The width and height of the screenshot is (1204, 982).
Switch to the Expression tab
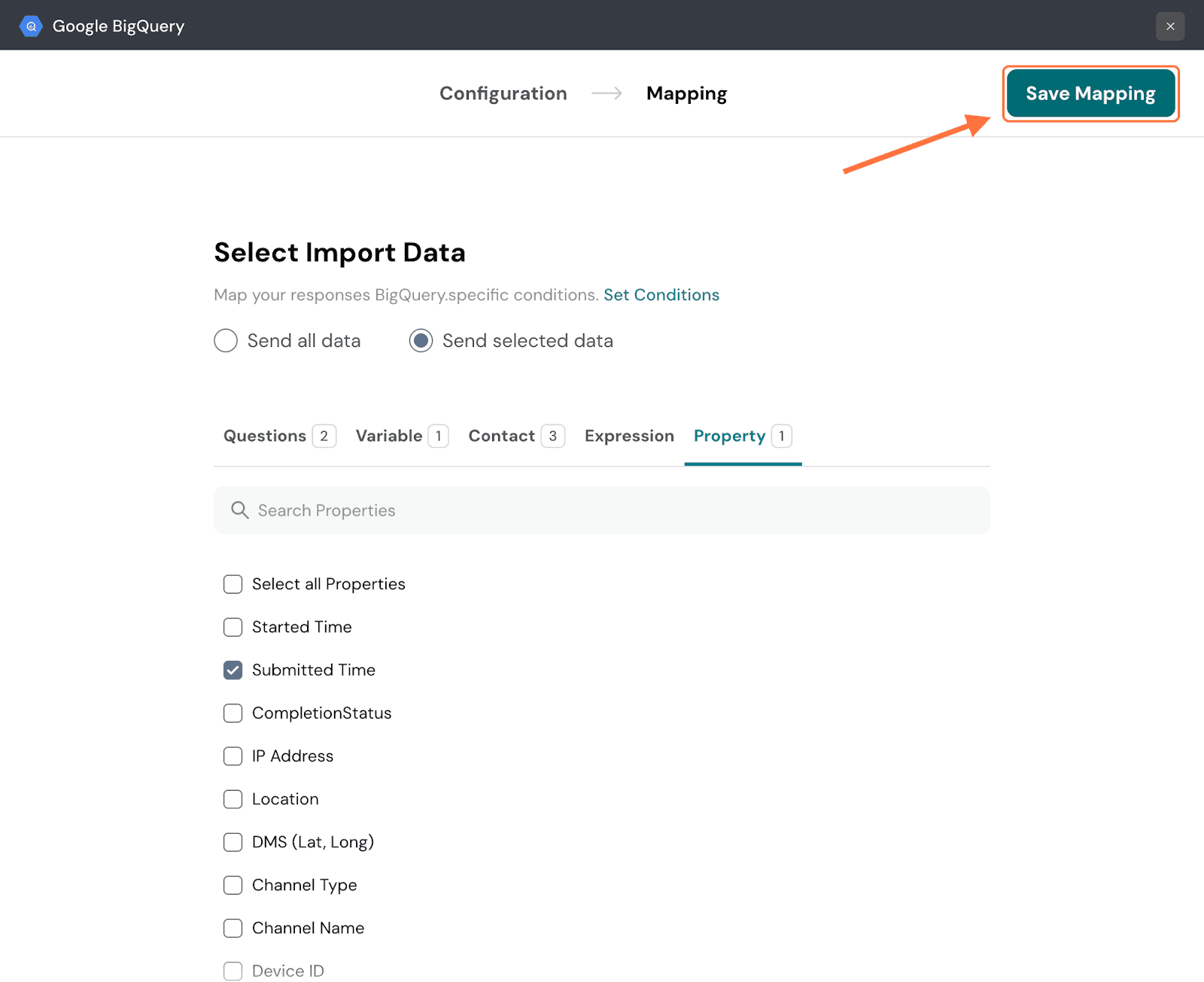(629, 436)
